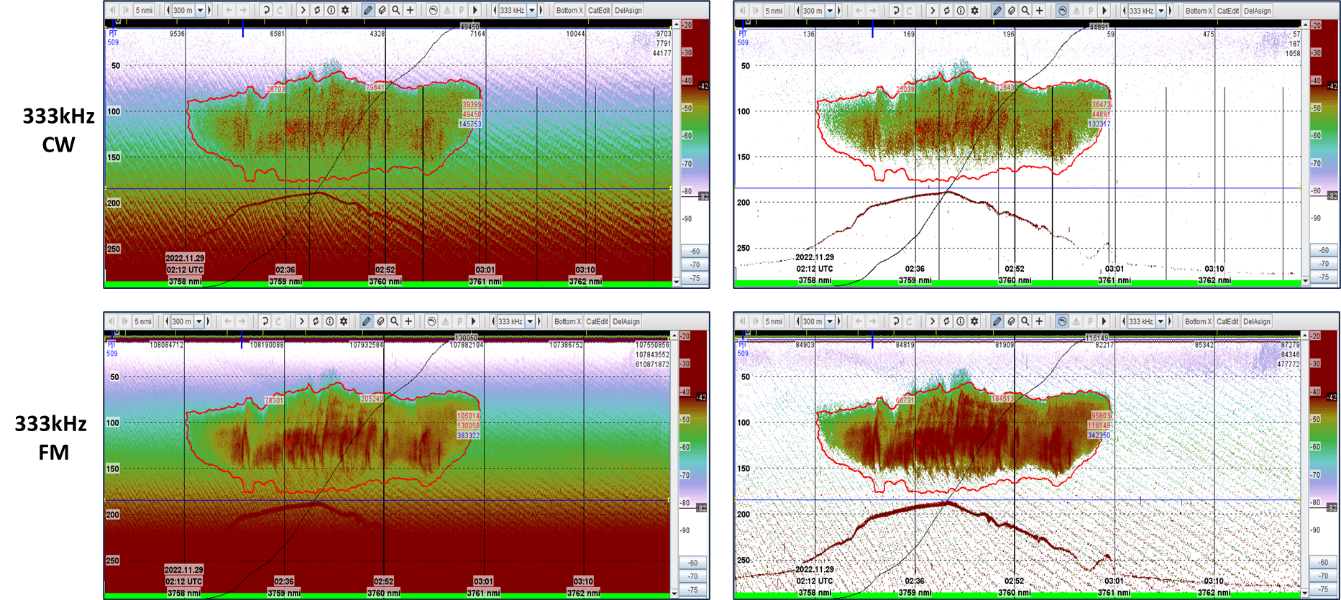This screenshot has height=600, width=1341.
Task: Click the CatEdit button in the top-left panel
Action: point(599,12)
